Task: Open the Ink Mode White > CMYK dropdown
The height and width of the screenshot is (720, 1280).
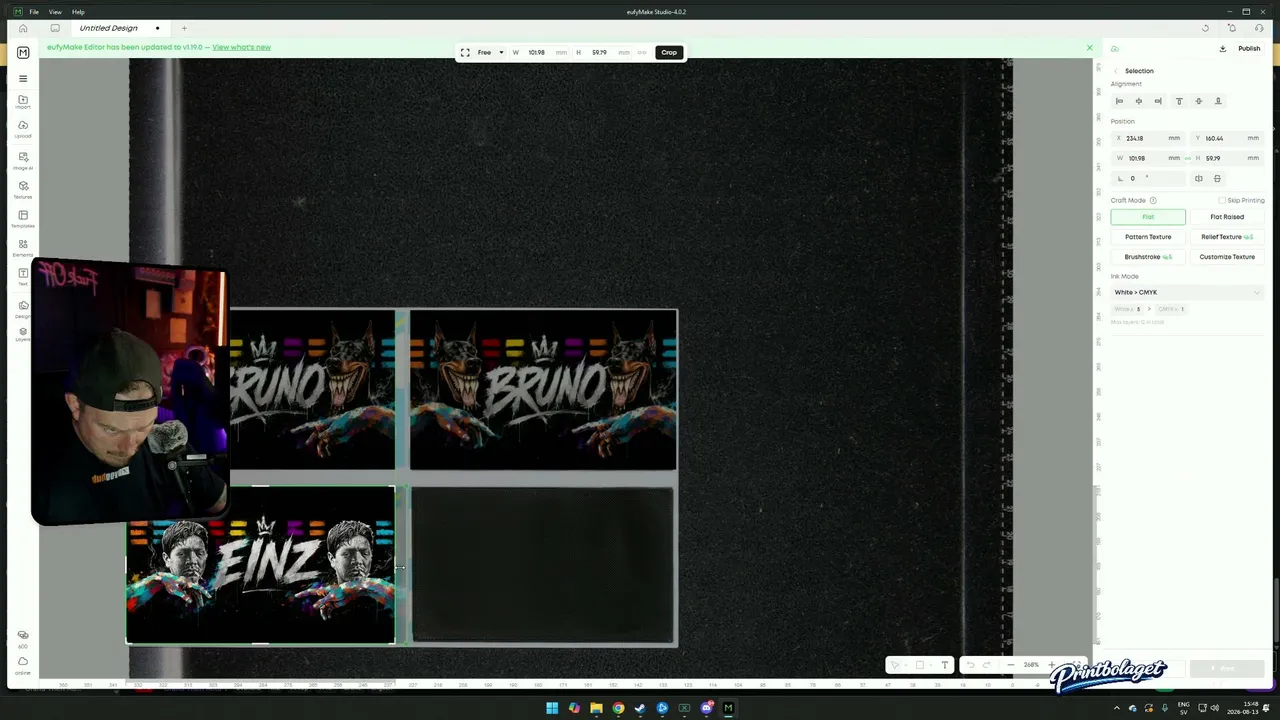Action: tap(1187, 292)
